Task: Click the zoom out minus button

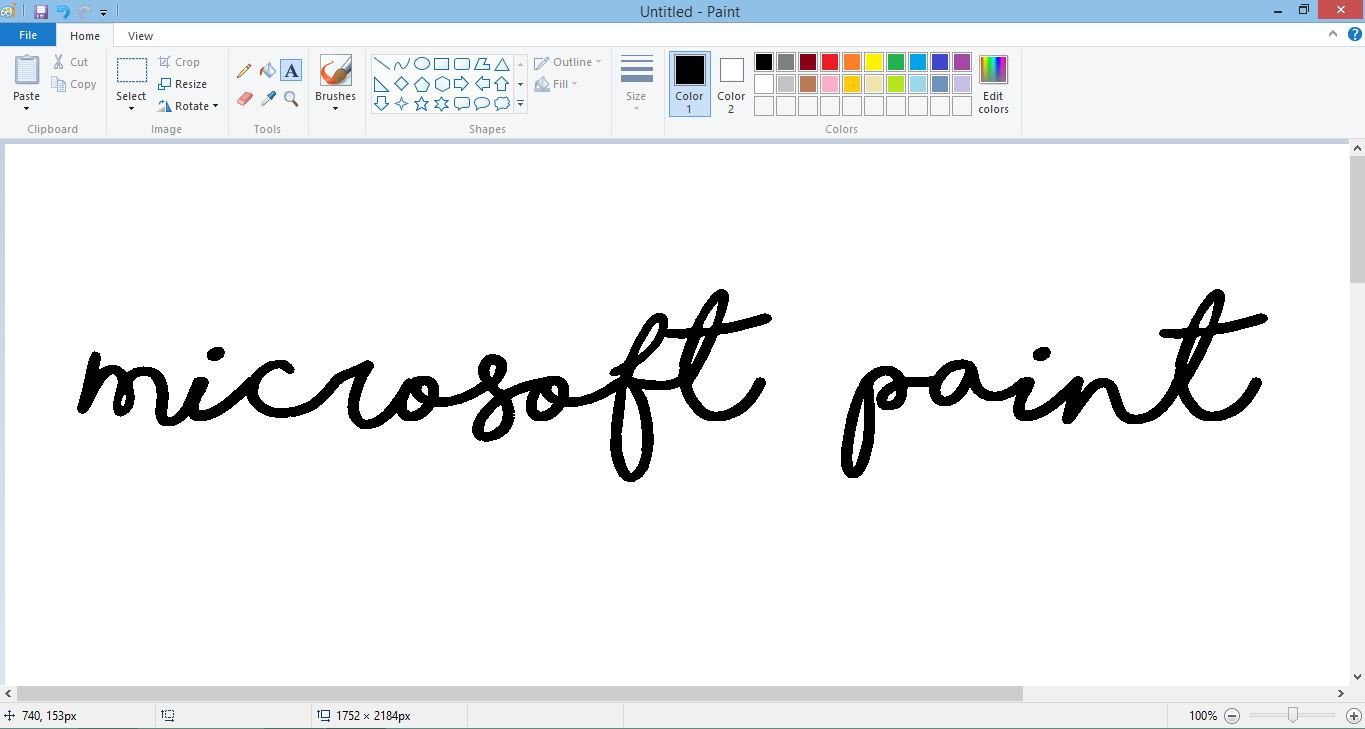Action: click(x=1232, y=716)
